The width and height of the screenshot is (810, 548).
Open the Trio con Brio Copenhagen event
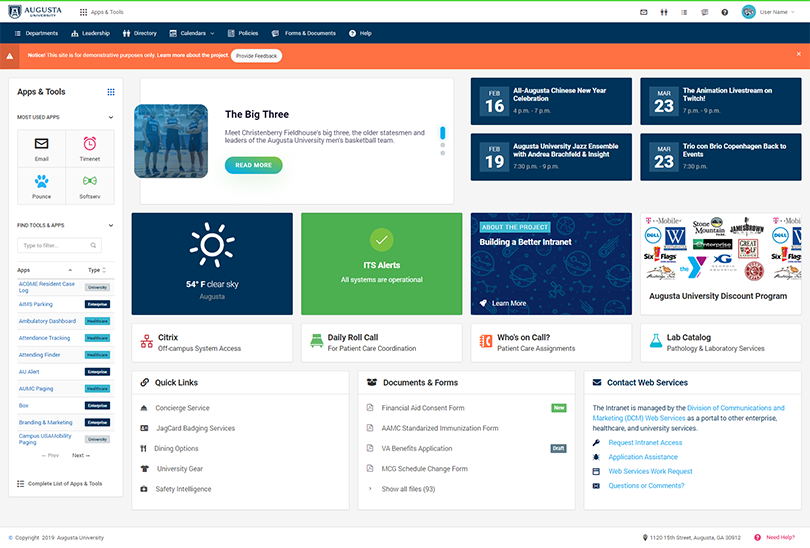721,157
